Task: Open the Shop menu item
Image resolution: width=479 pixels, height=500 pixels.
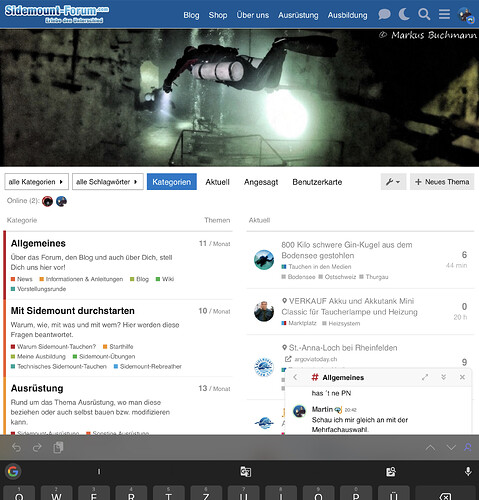Action: (218, 15)
